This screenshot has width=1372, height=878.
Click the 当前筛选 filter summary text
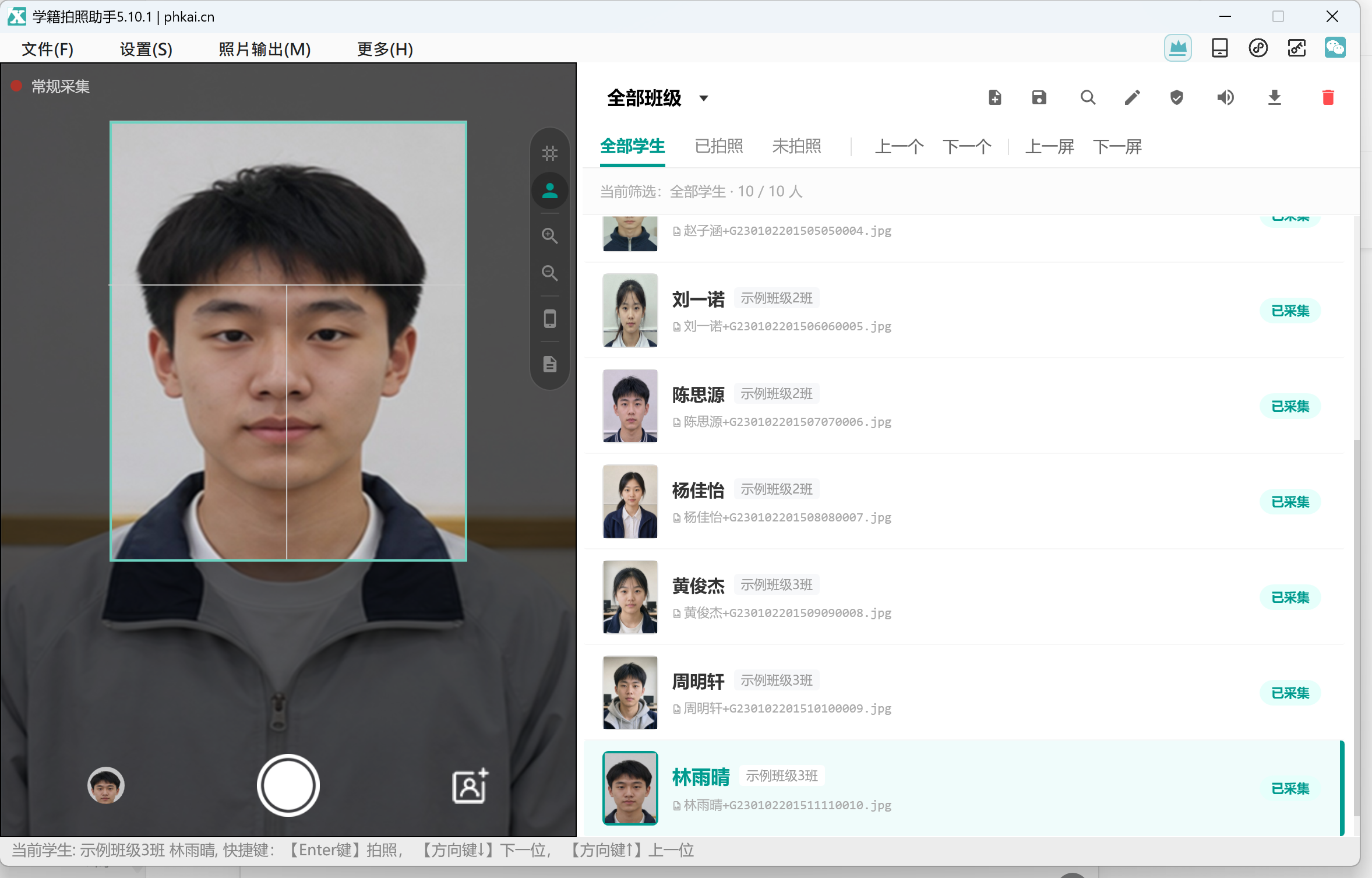pyautogui.click(x=701, y=192)
